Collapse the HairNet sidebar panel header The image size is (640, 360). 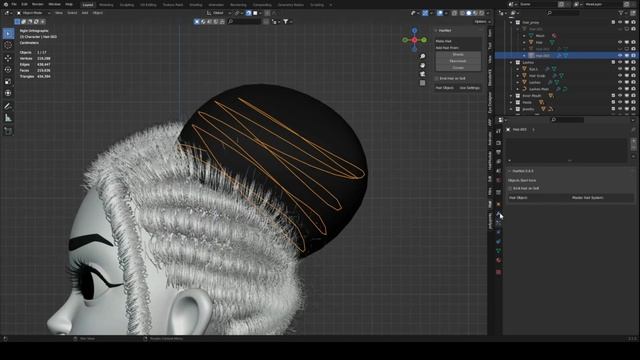pos(458,31)
